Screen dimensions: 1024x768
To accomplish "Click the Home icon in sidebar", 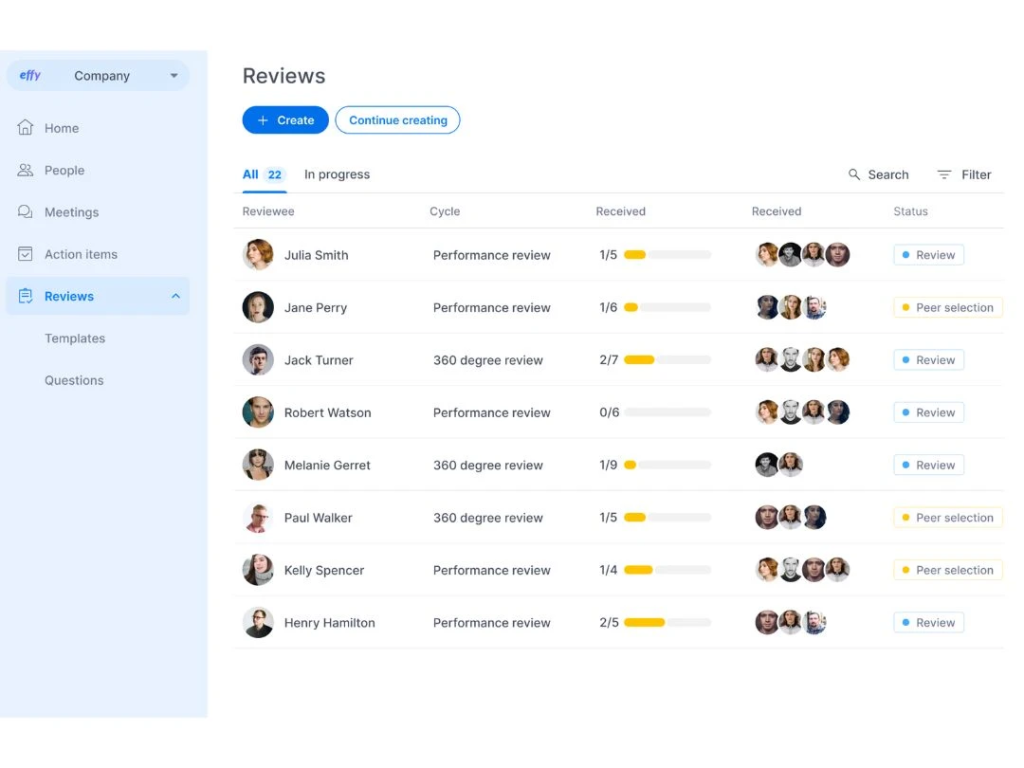I will [x=25, y=128].
